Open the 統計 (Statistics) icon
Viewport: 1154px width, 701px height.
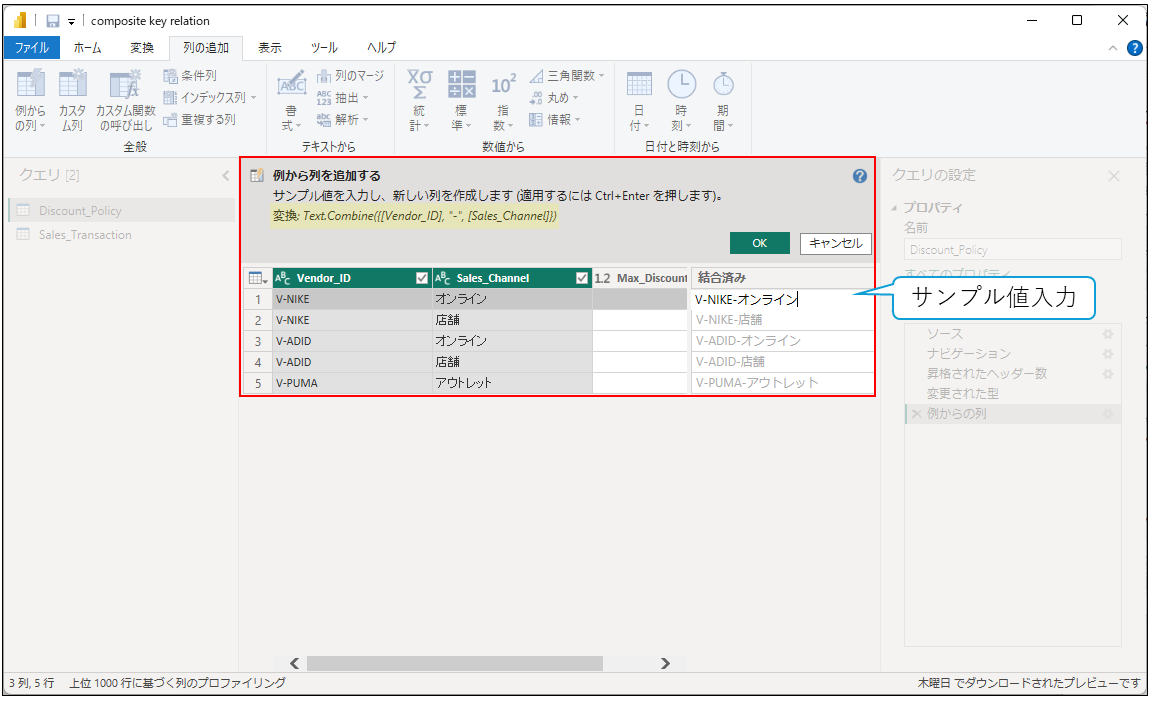419,86
